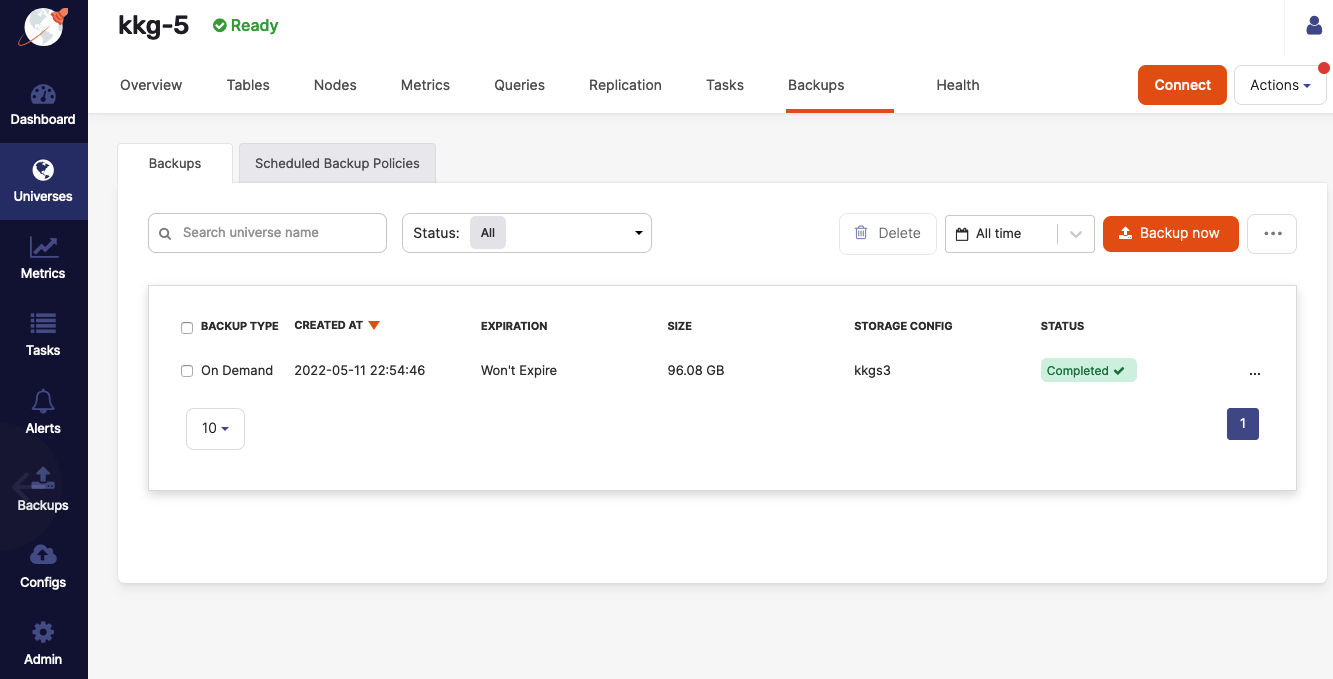Click the 2022-05-11 22:54:46 timestamp

point(359,371)
